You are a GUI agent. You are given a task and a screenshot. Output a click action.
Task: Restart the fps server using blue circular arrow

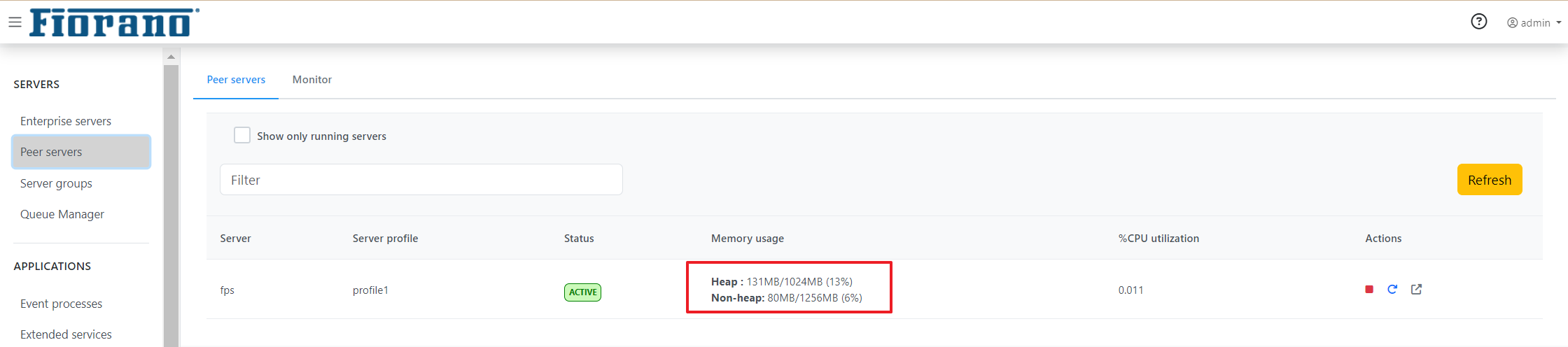(x=1392, y=290)
